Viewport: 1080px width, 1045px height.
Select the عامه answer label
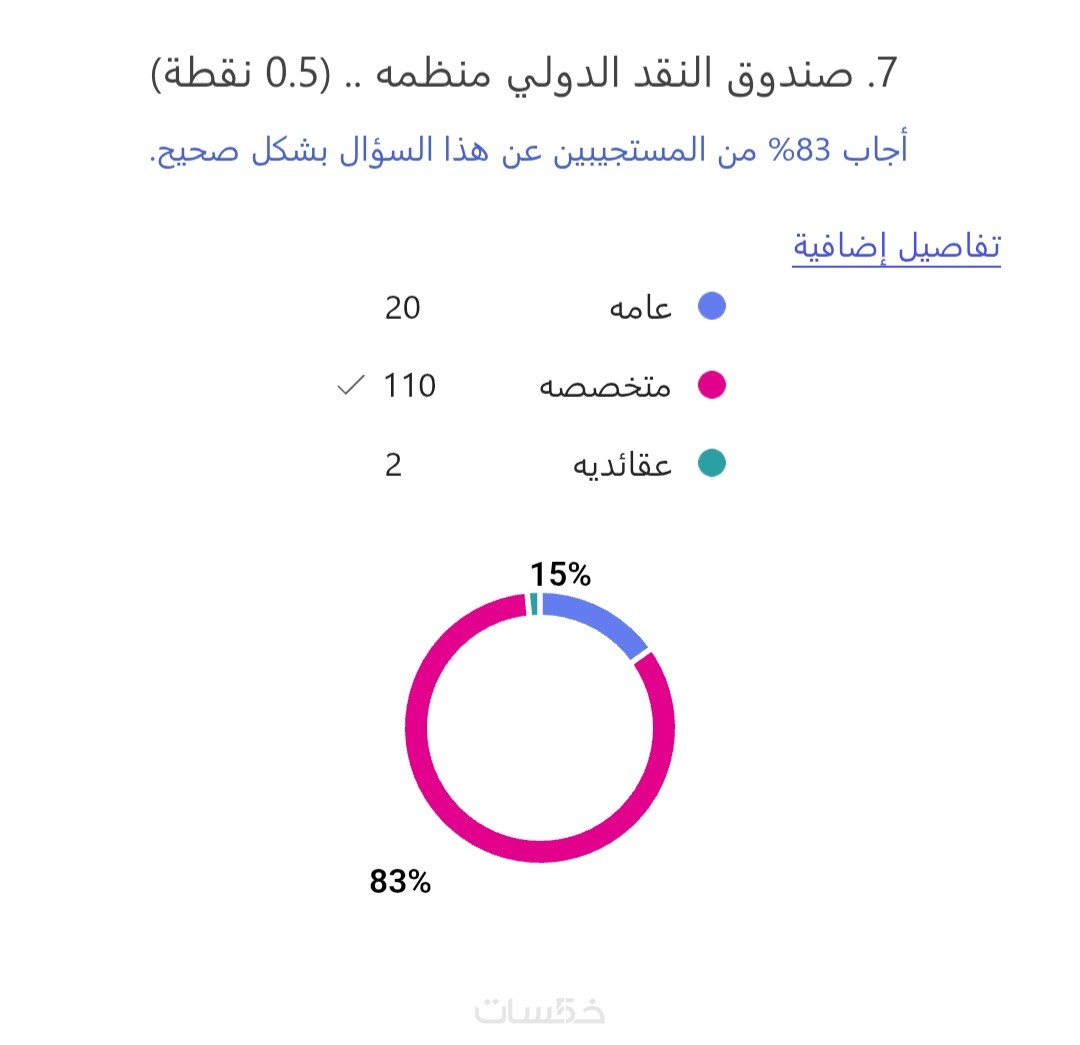(642, 308)
